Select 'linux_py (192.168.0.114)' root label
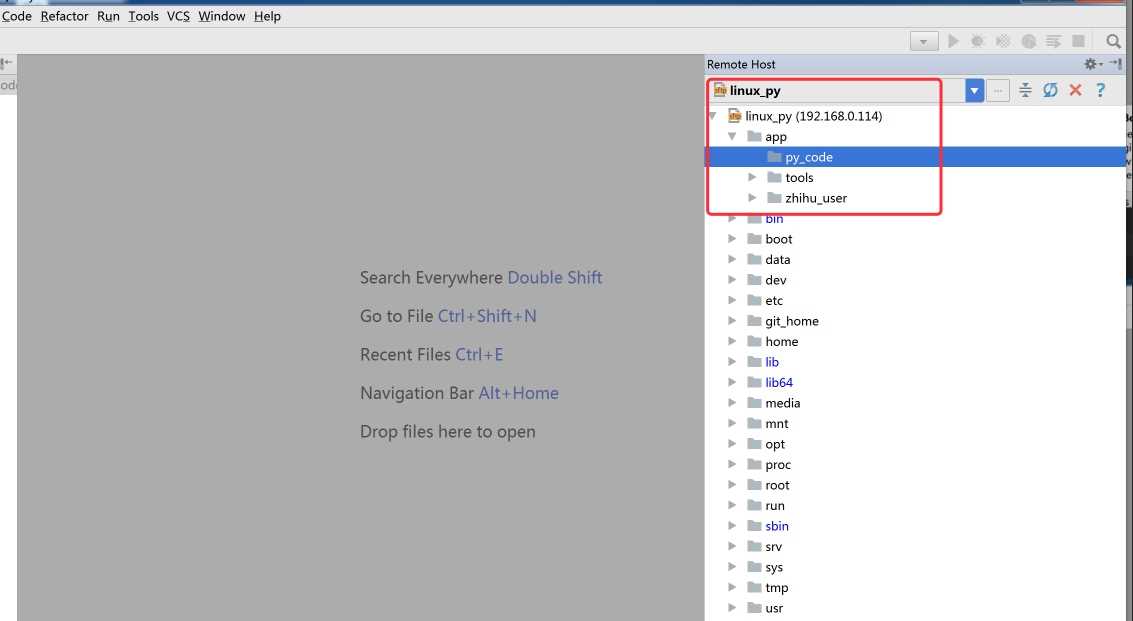 tap(814, 116)
